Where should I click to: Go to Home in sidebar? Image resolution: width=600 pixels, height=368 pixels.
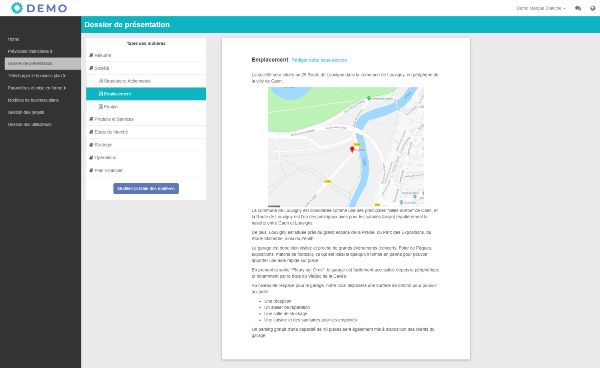click(x=13, y=39)
